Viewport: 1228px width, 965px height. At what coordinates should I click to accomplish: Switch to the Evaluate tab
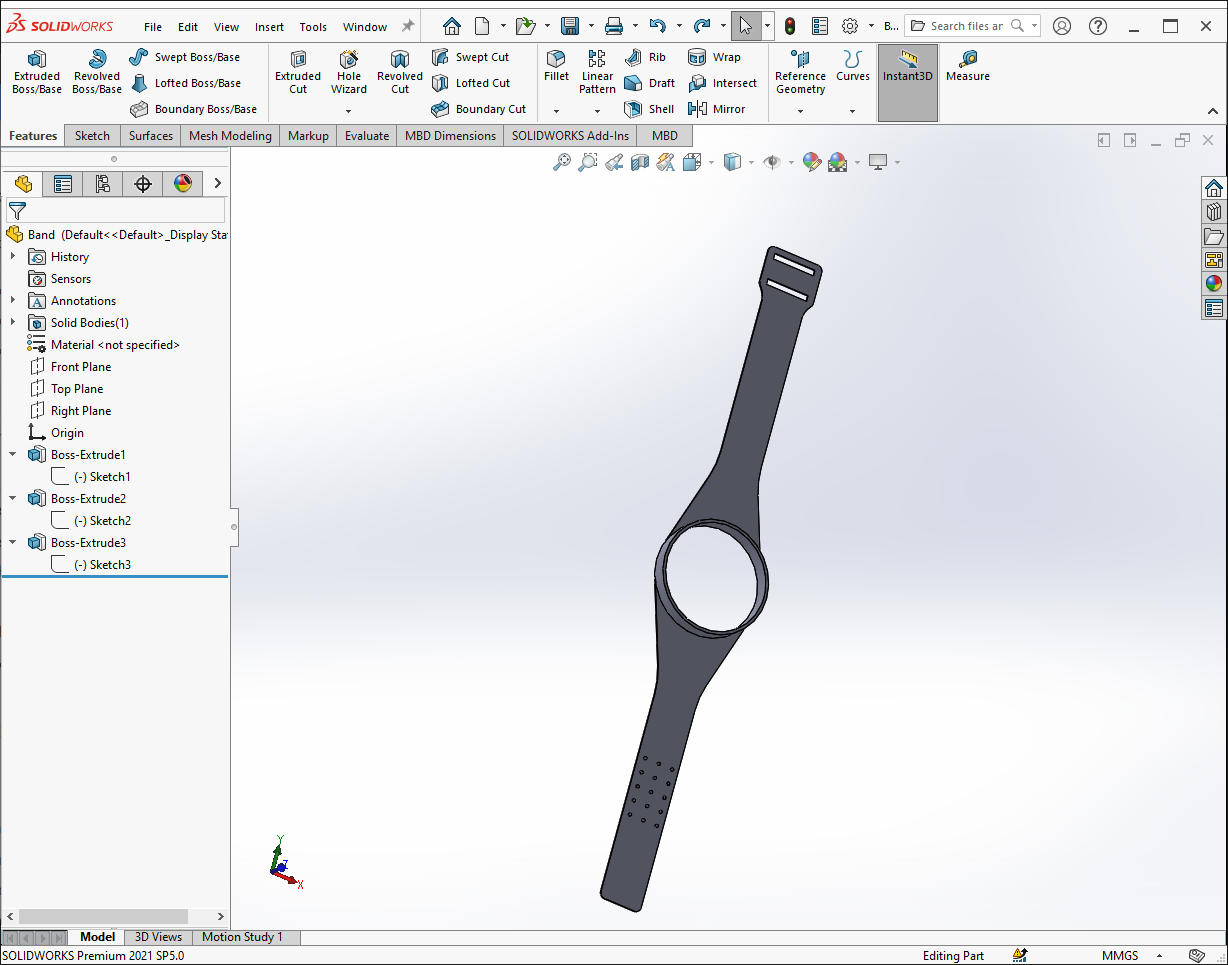point(367,135)
